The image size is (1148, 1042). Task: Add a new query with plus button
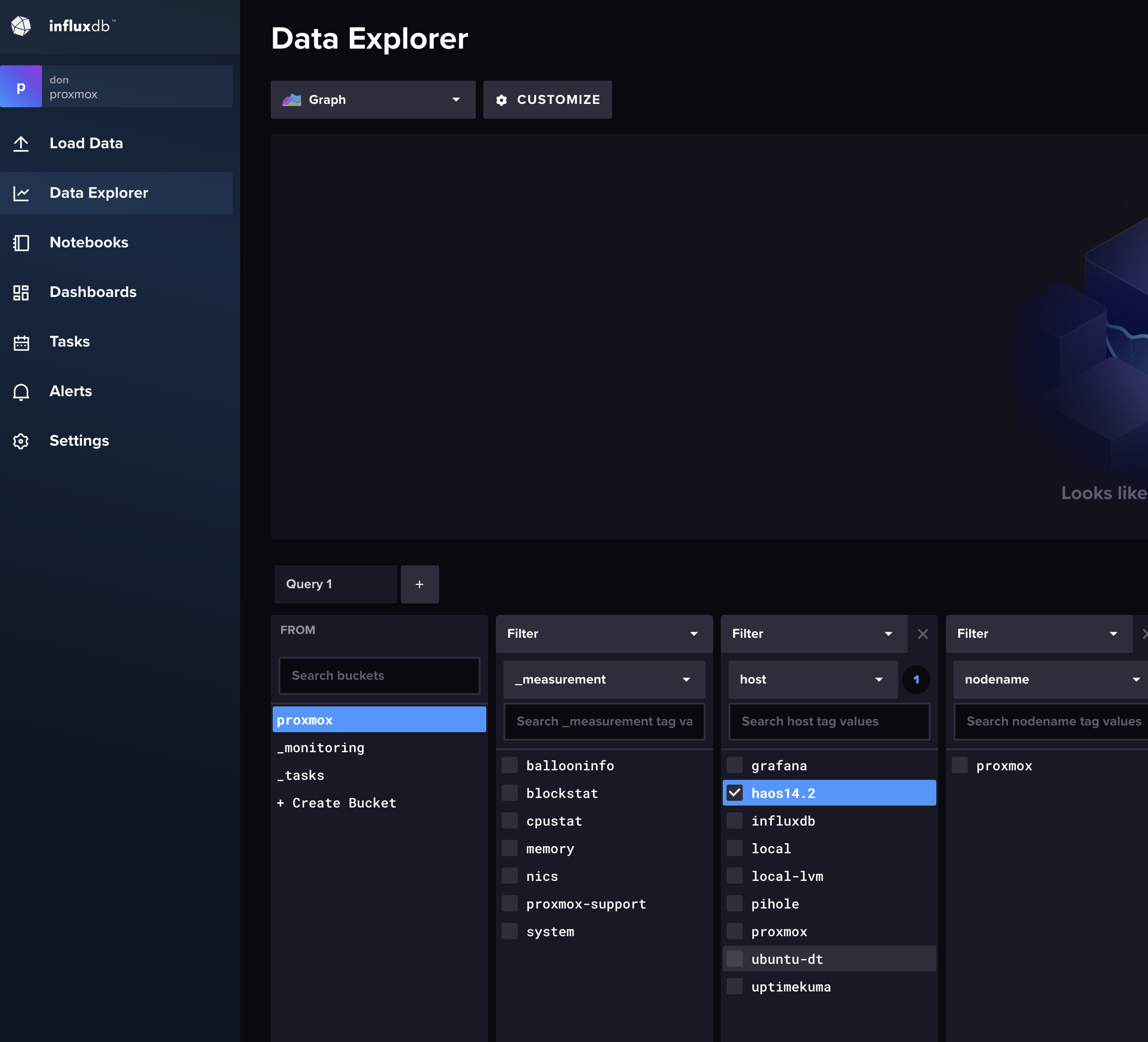point(420,584)
